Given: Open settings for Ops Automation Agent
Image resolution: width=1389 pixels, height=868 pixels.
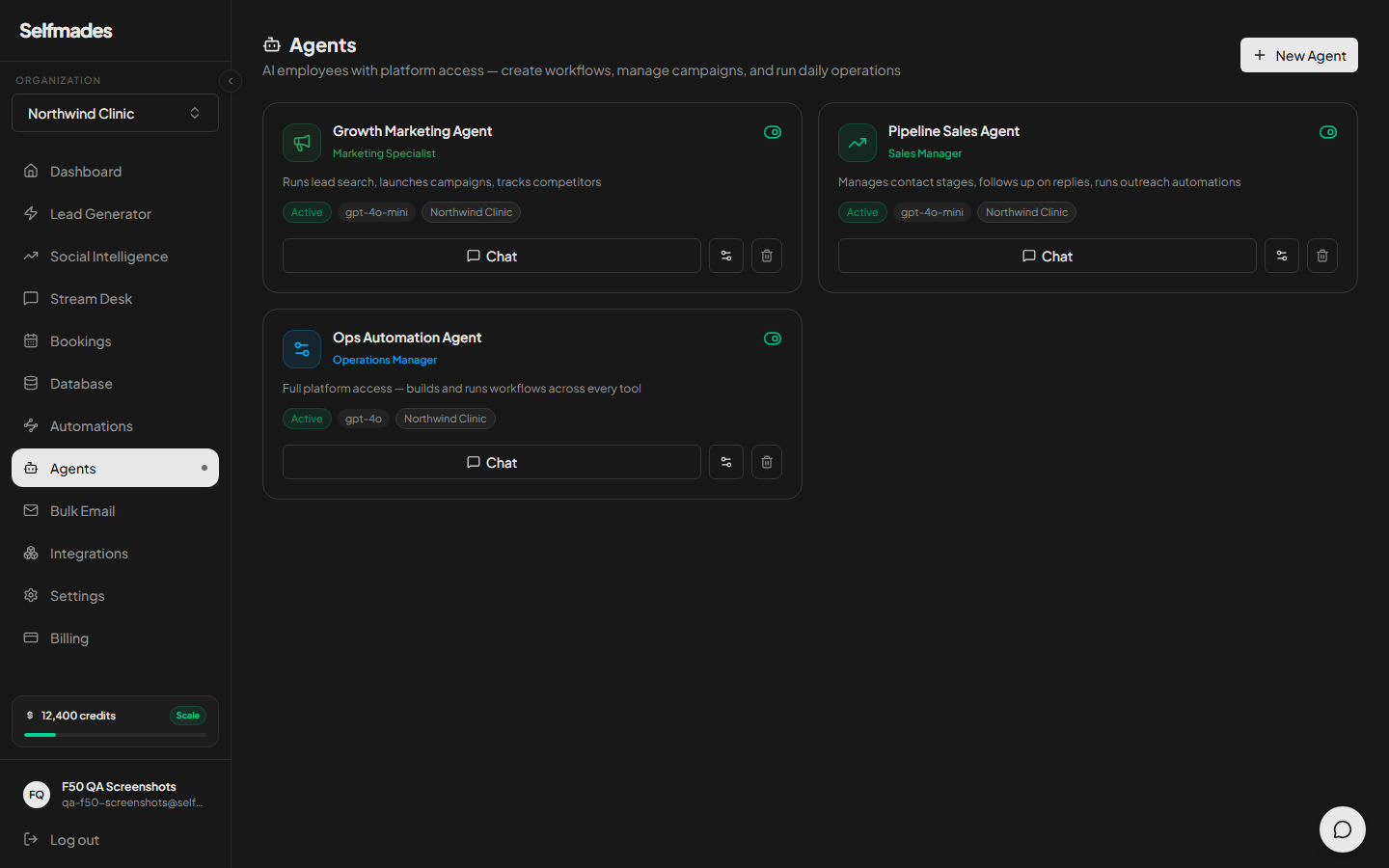Looking at the screenshot, I should click(x=726, y=462).
